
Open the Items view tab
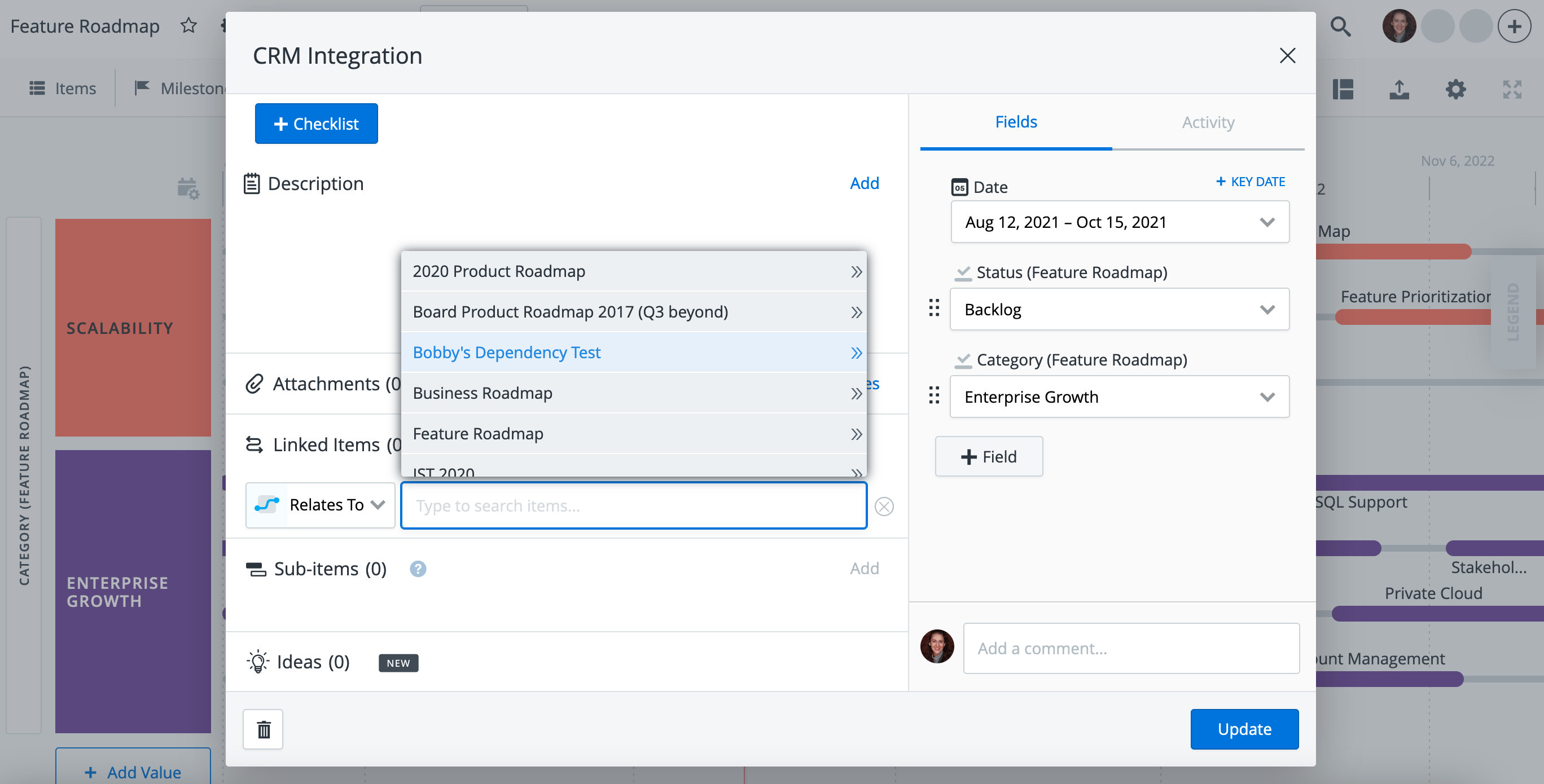tap(62, 88)
